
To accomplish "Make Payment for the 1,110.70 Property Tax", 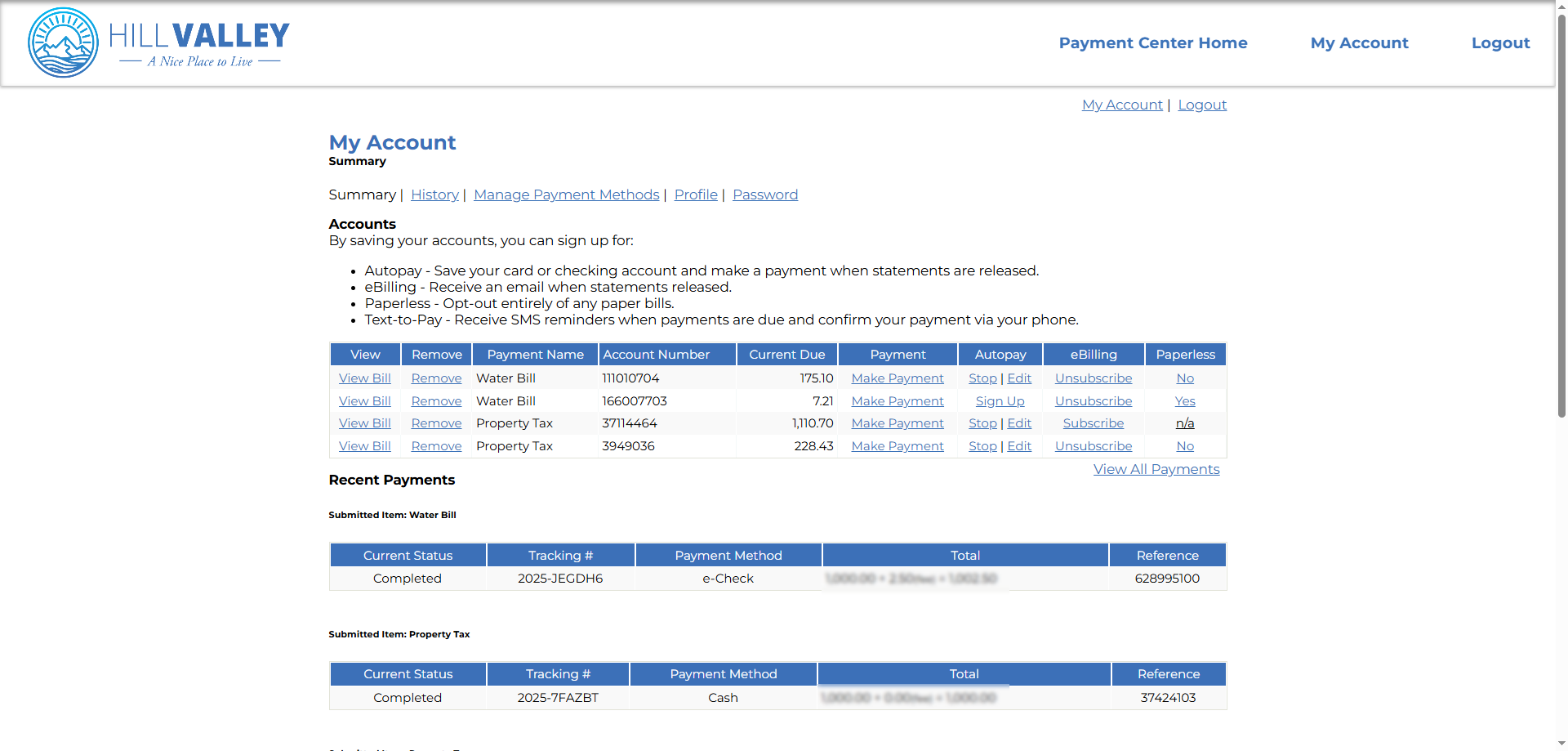I will 898,423.
